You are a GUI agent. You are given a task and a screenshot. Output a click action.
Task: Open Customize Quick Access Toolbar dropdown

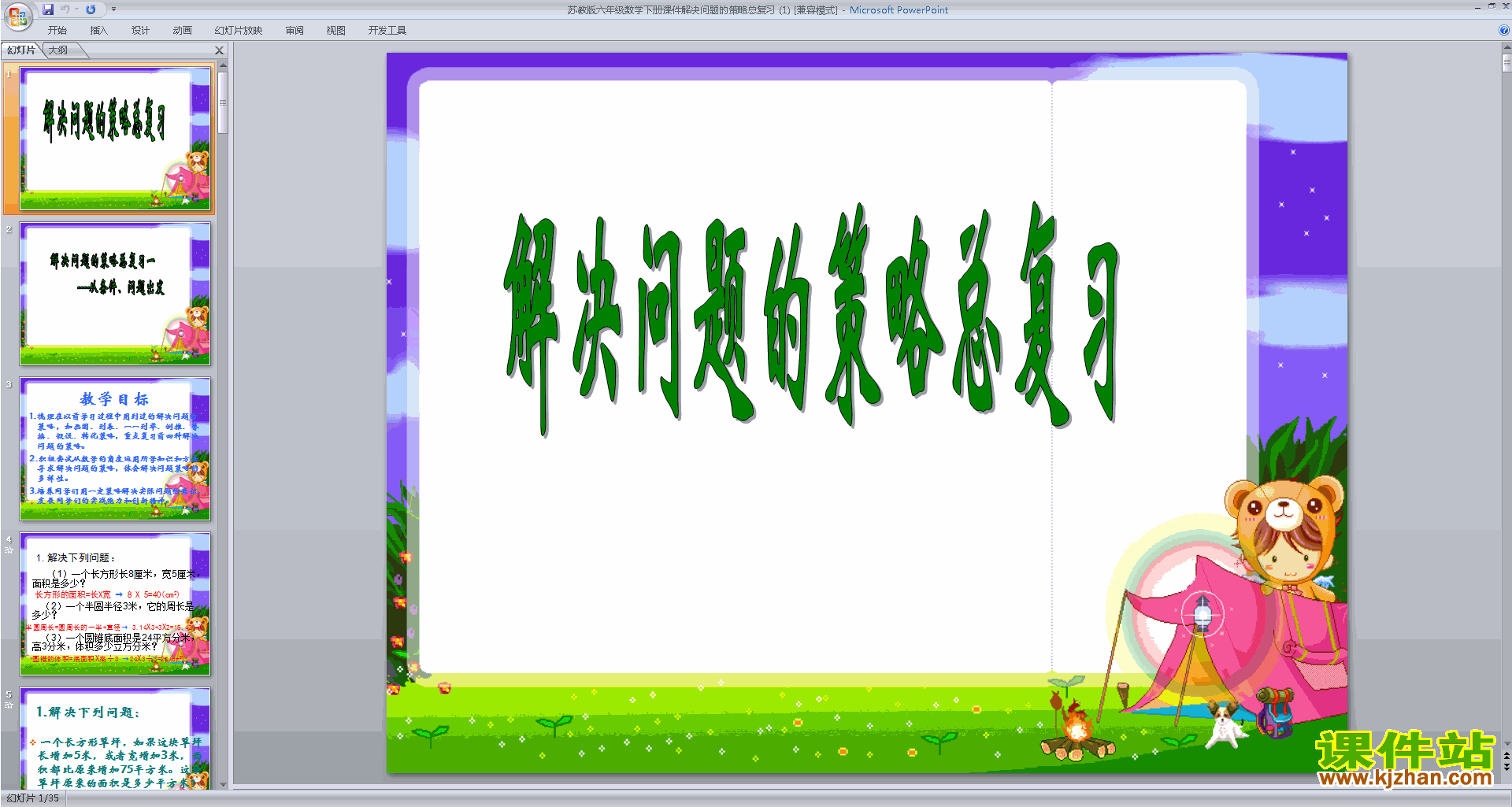[113, 9]
